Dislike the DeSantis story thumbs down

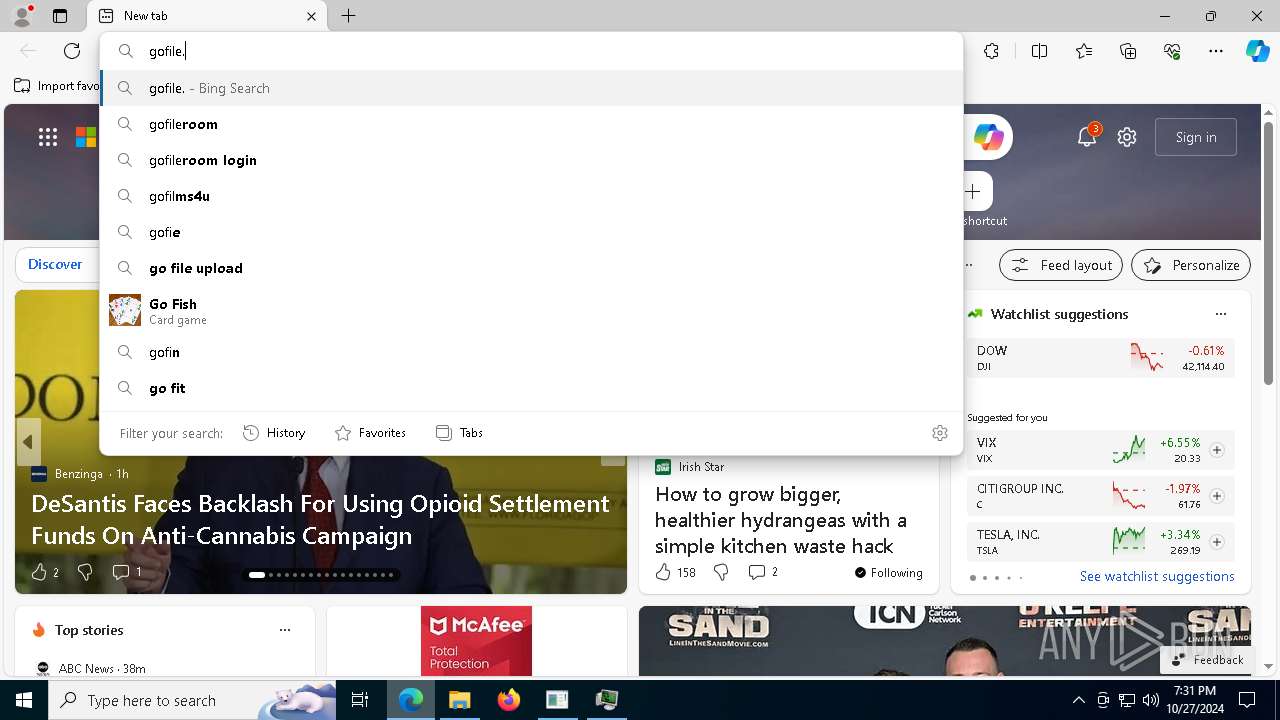point(85,572)
